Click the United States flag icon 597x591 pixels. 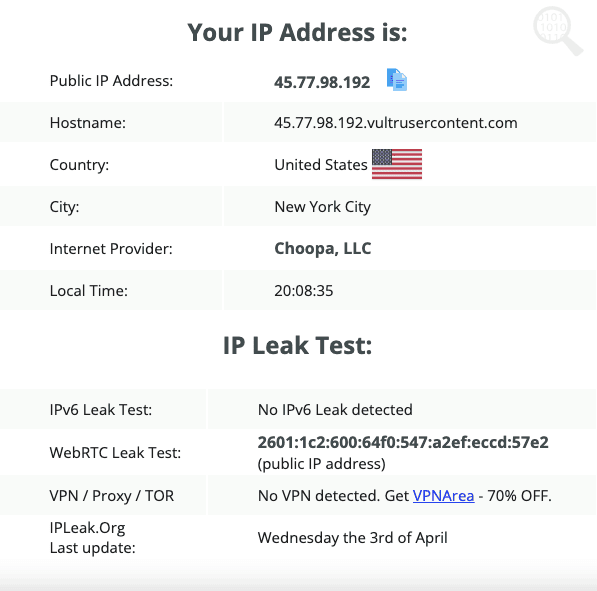(397, 164)
